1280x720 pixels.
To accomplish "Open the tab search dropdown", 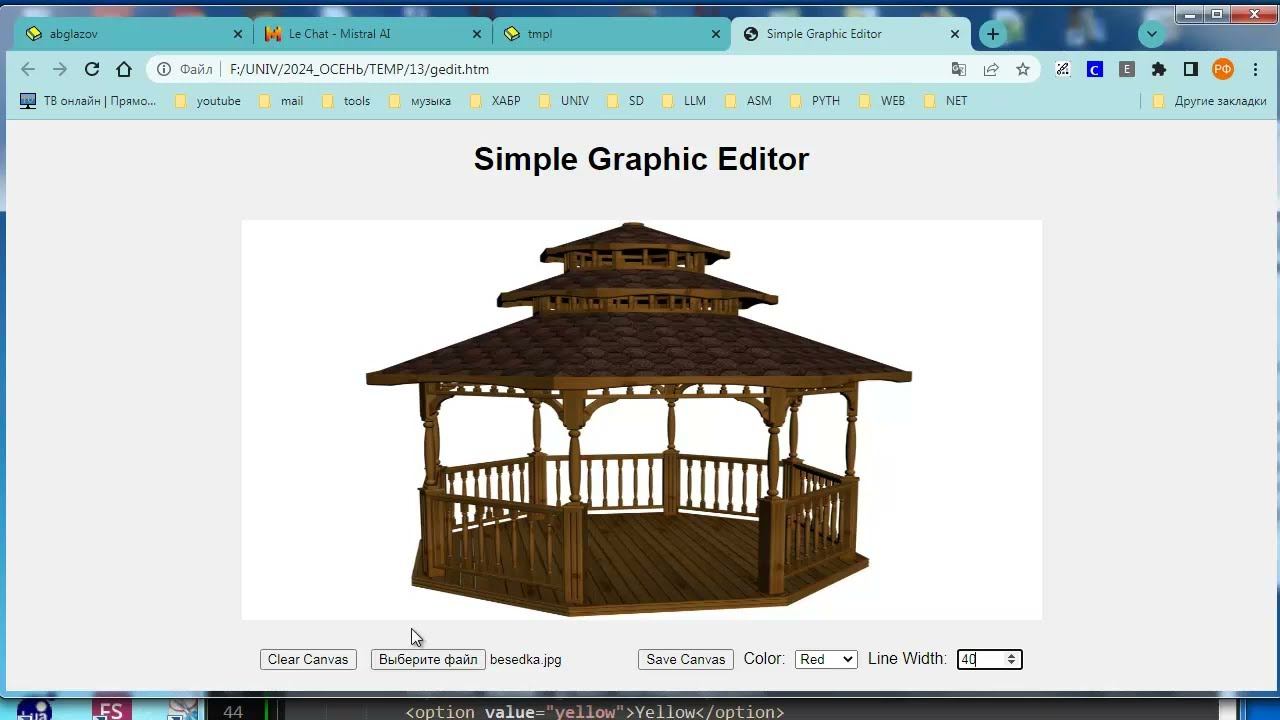I will pyautogui.click(x=1152, y=34).
